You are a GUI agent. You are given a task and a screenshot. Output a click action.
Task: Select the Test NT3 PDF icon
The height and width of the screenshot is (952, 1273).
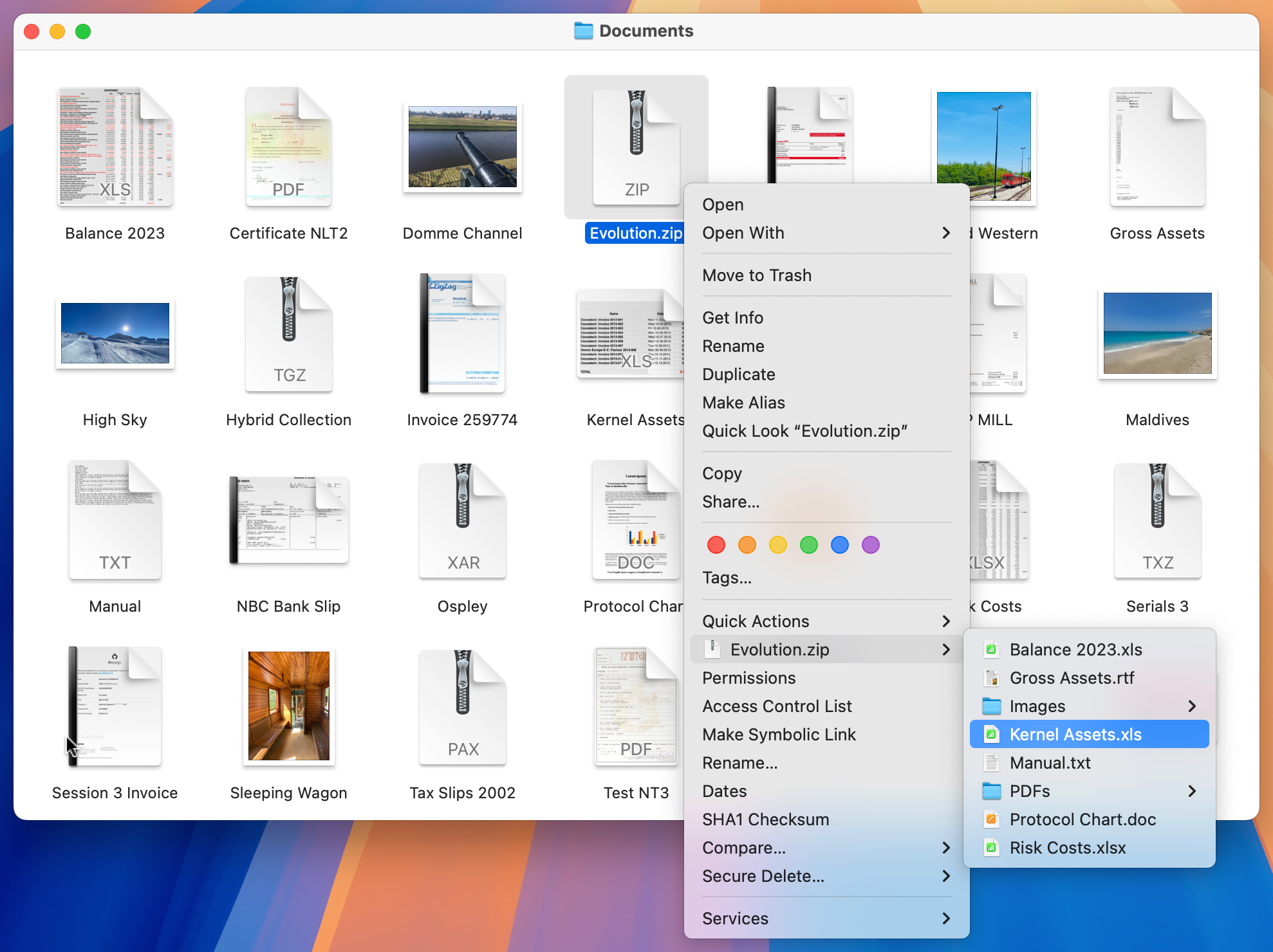(636, 706)
